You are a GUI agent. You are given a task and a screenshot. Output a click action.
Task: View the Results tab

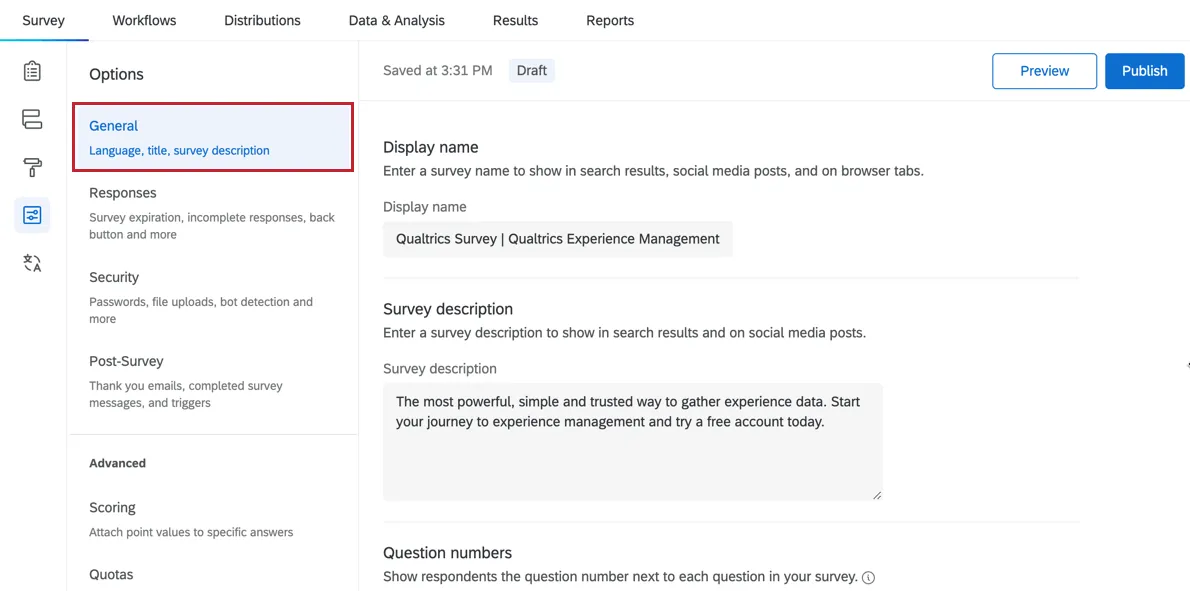click(x=515, y=20)
